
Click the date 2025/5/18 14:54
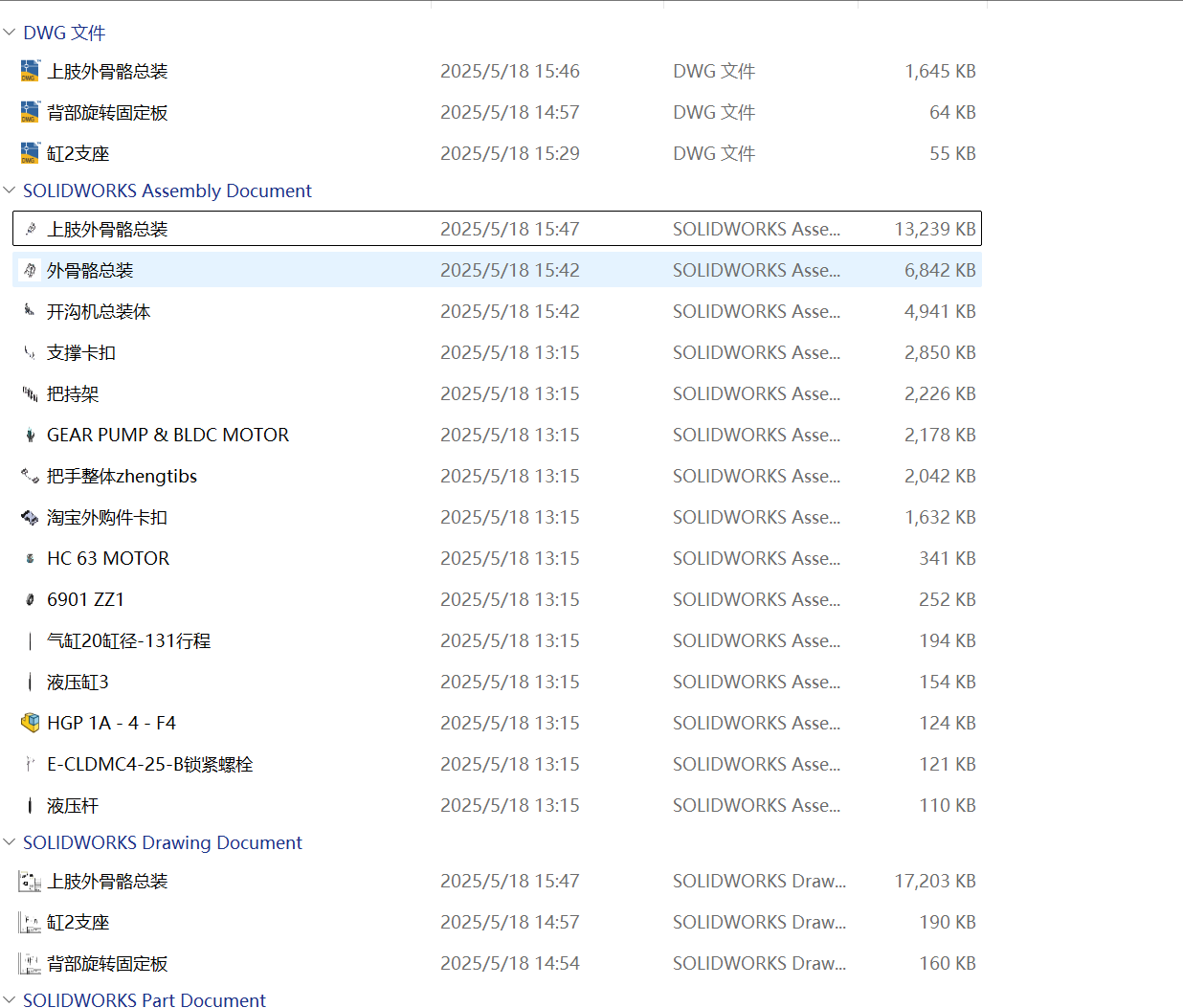[x=510, y=963]
